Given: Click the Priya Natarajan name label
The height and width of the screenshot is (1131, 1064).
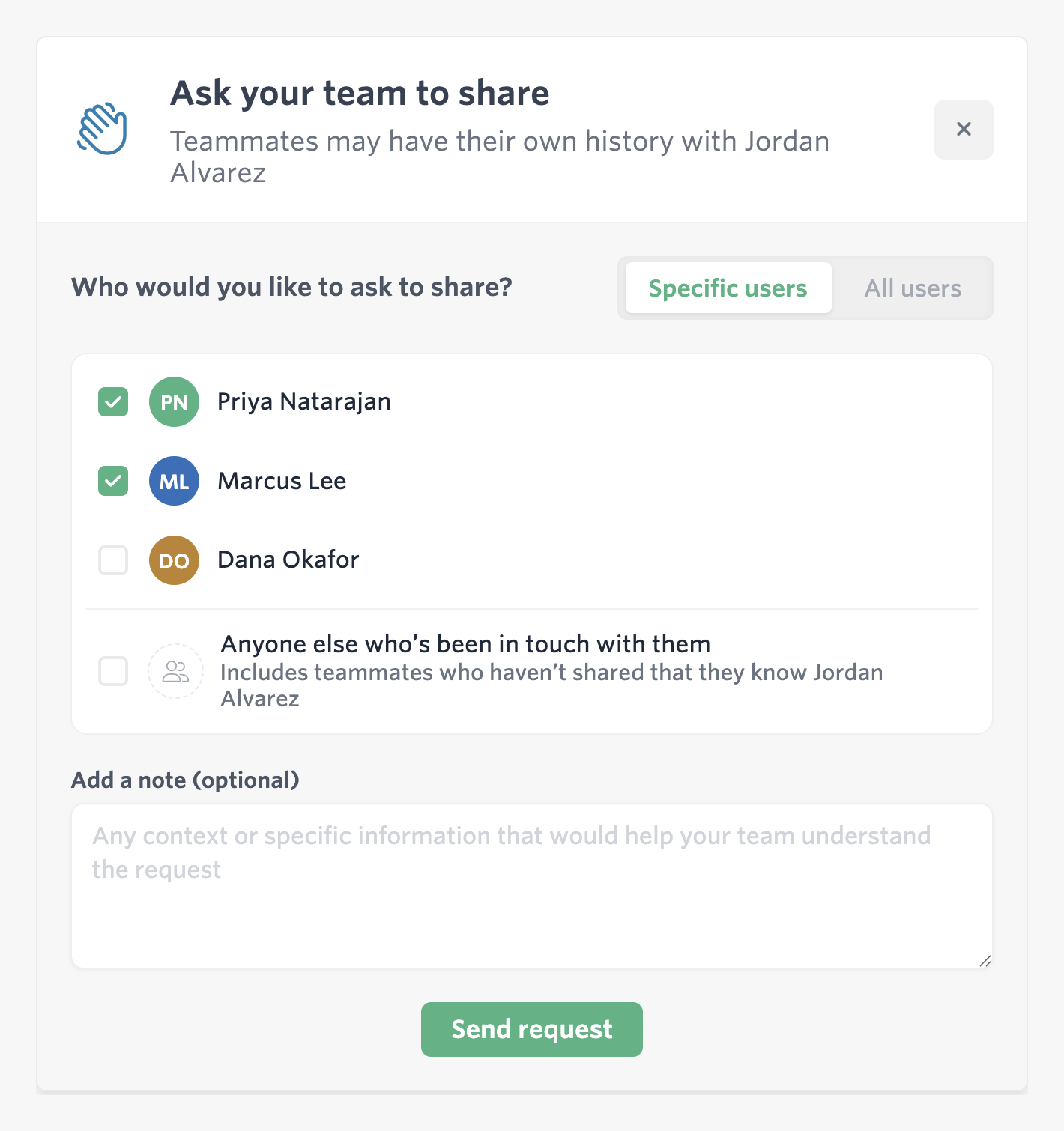Looking at the screenshot, I should (304, 402).
